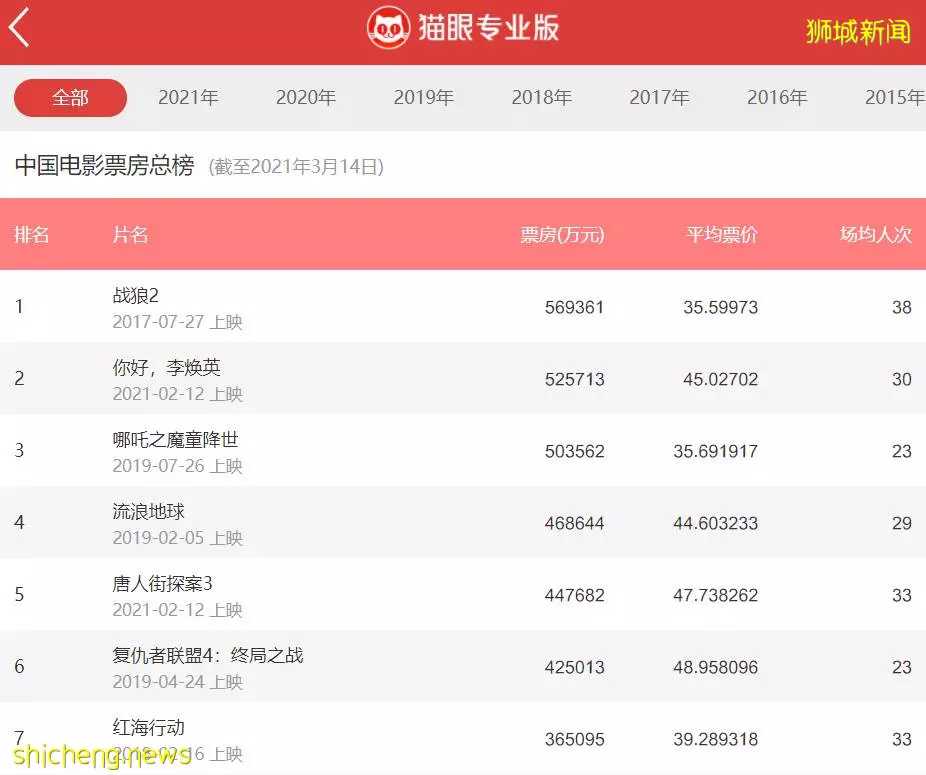Click the 票房(万元) column header

(562, 235)
